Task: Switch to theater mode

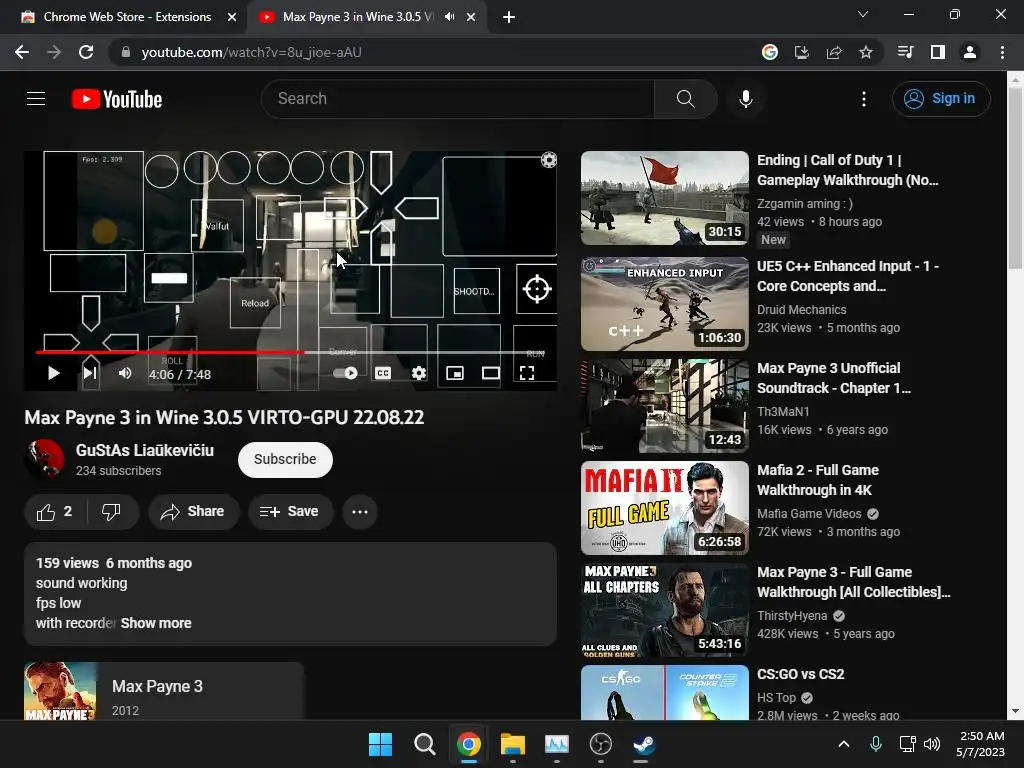Action: click(490, 373)
